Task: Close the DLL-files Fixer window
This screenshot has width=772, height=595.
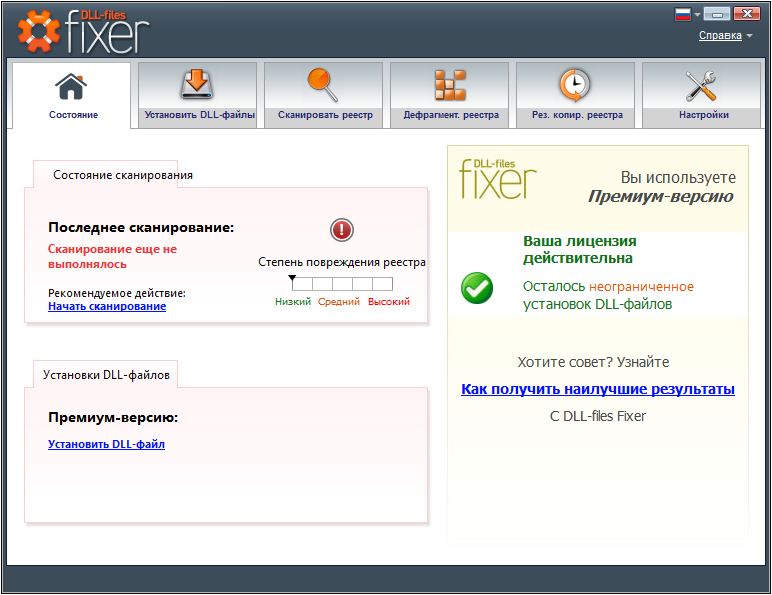Action: (747, 14)
